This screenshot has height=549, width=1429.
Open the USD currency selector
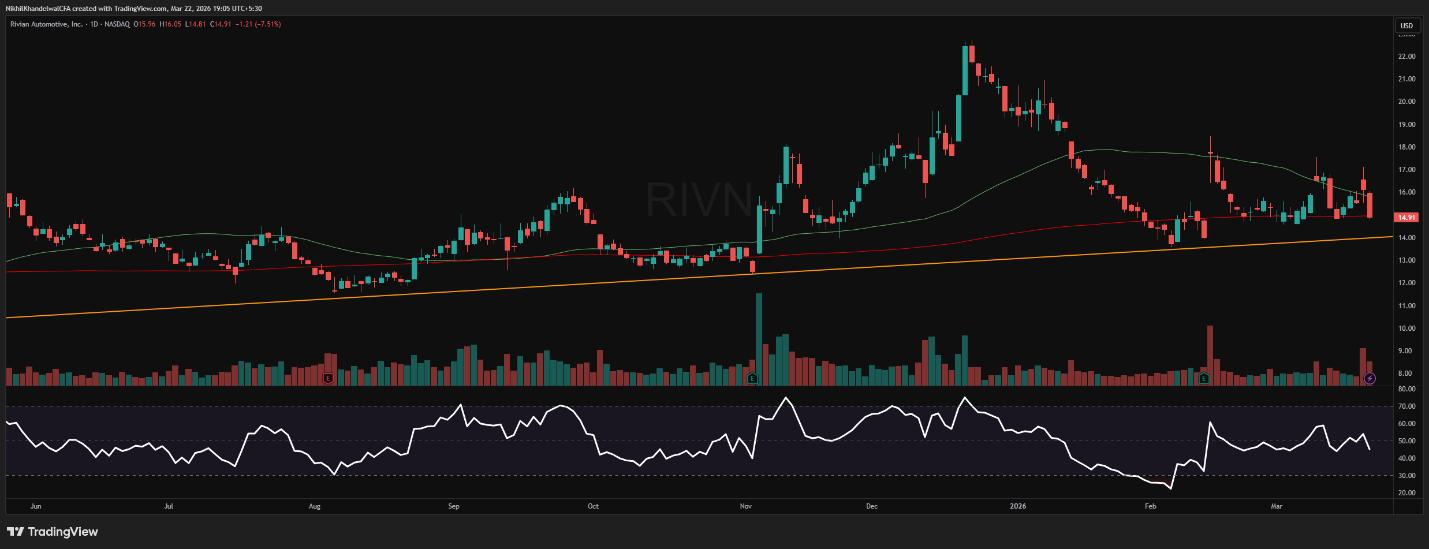[1405, 25]
